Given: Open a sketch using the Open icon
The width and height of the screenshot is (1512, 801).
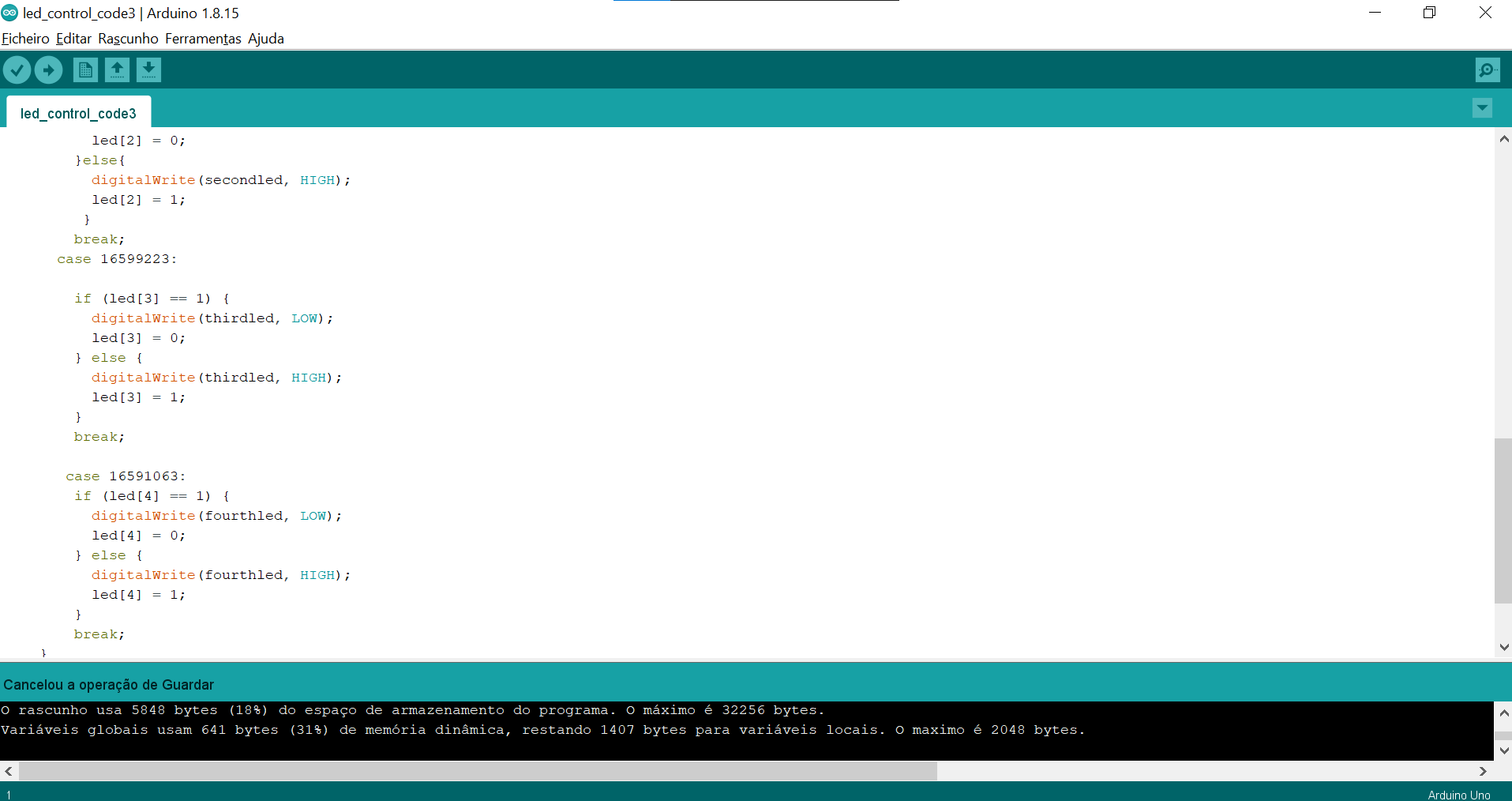Looking at the screenshot, I should tap(116, 70).
